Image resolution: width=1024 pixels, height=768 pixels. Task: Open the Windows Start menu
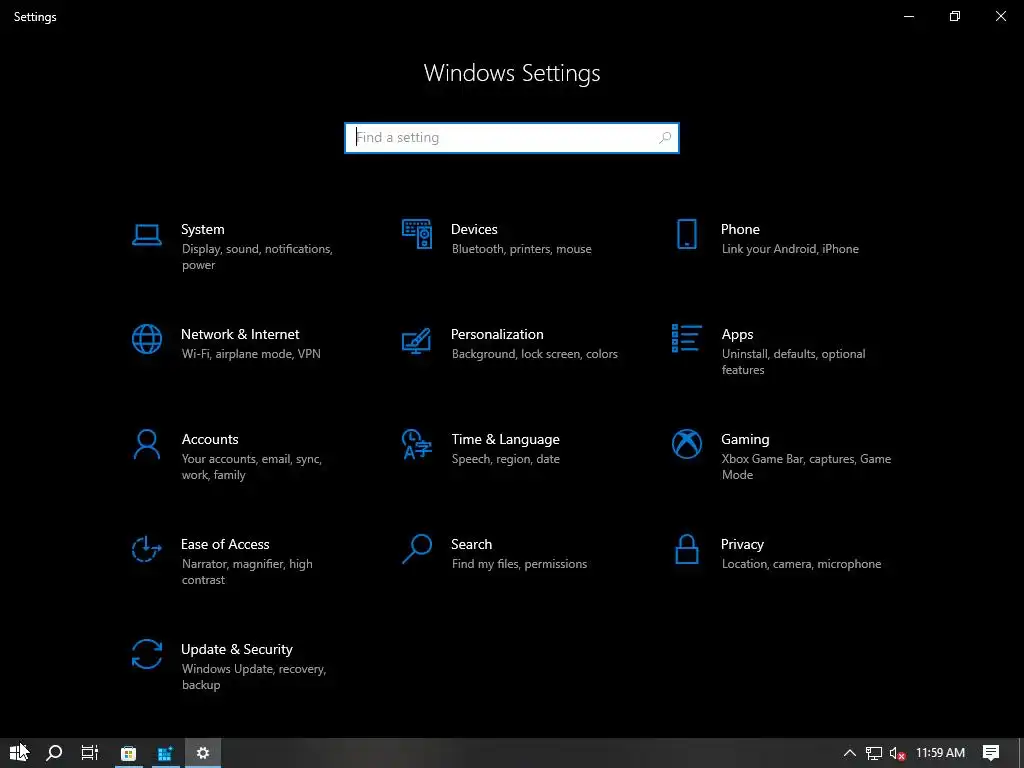point(18,753)
